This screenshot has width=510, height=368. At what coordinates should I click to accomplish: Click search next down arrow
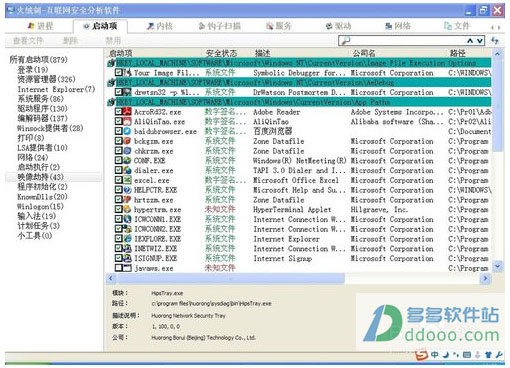pos(480,41)
